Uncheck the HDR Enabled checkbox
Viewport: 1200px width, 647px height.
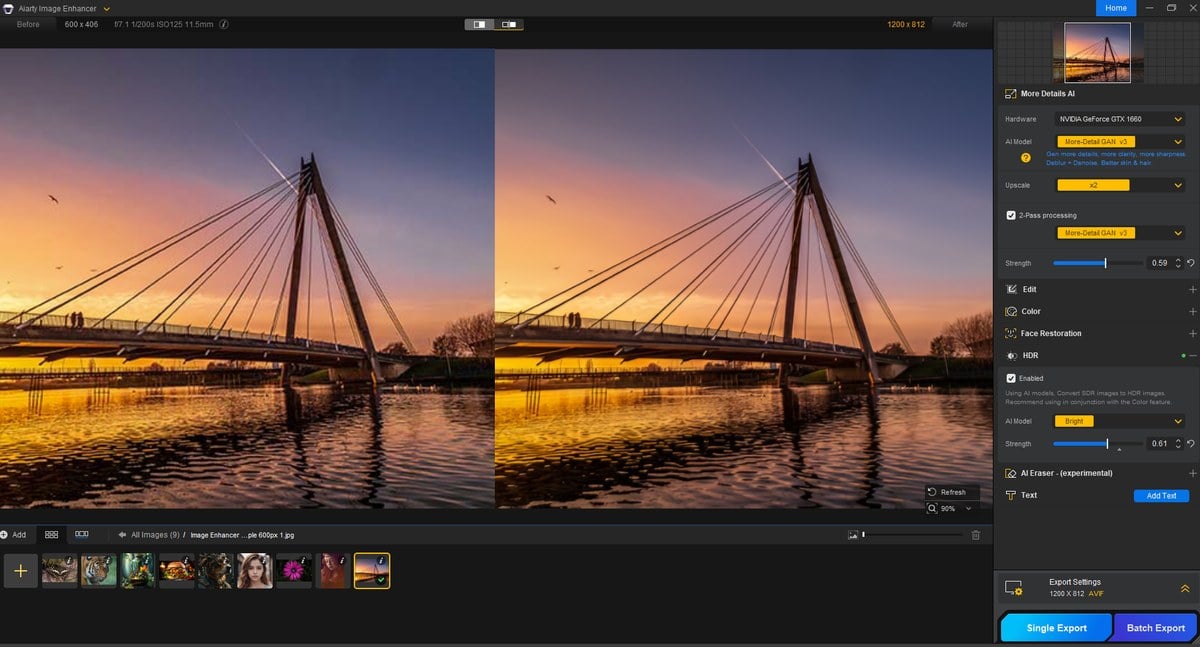[1011, 378]
